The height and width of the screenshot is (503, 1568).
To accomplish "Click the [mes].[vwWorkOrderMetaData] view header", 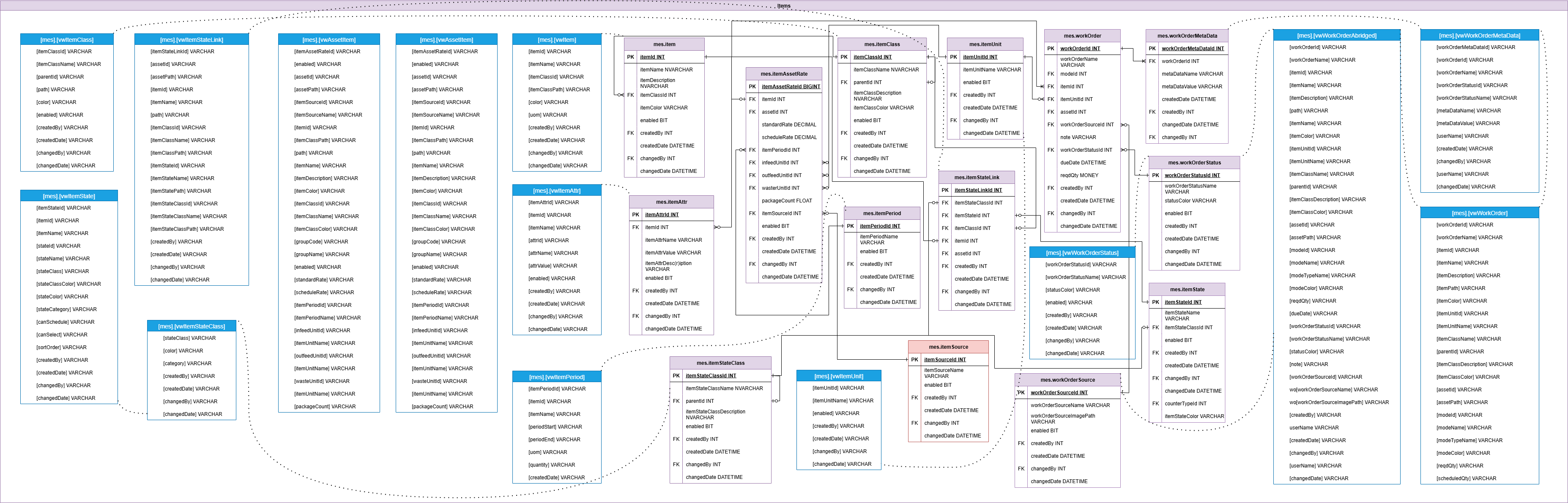I will (1479, 36).
